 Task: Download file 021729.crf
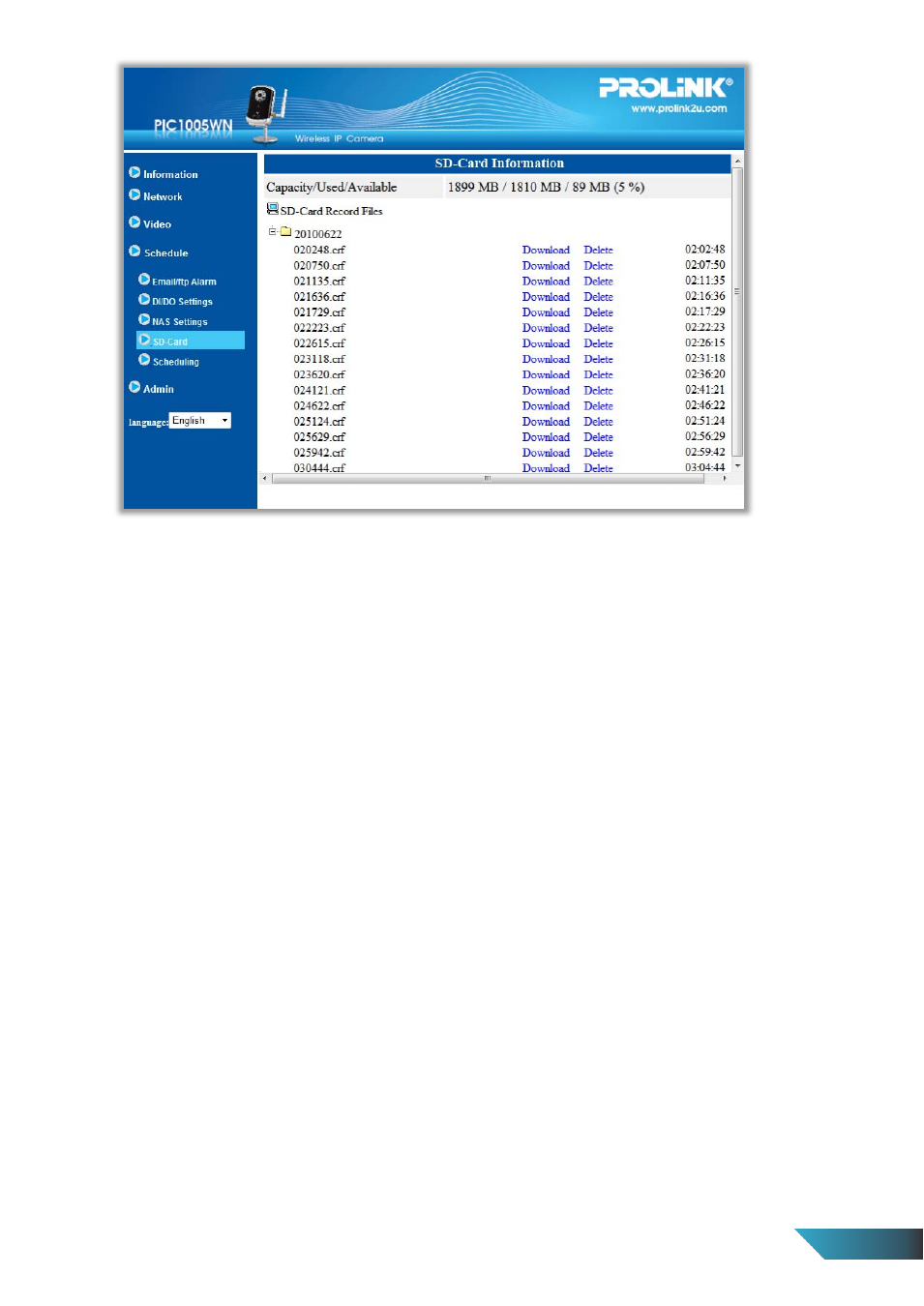(x=546, y=312)
